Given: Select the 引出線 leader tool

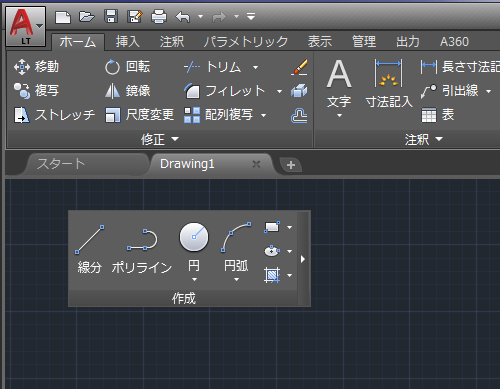Looking at the screenshot, I should pos(450,91).
